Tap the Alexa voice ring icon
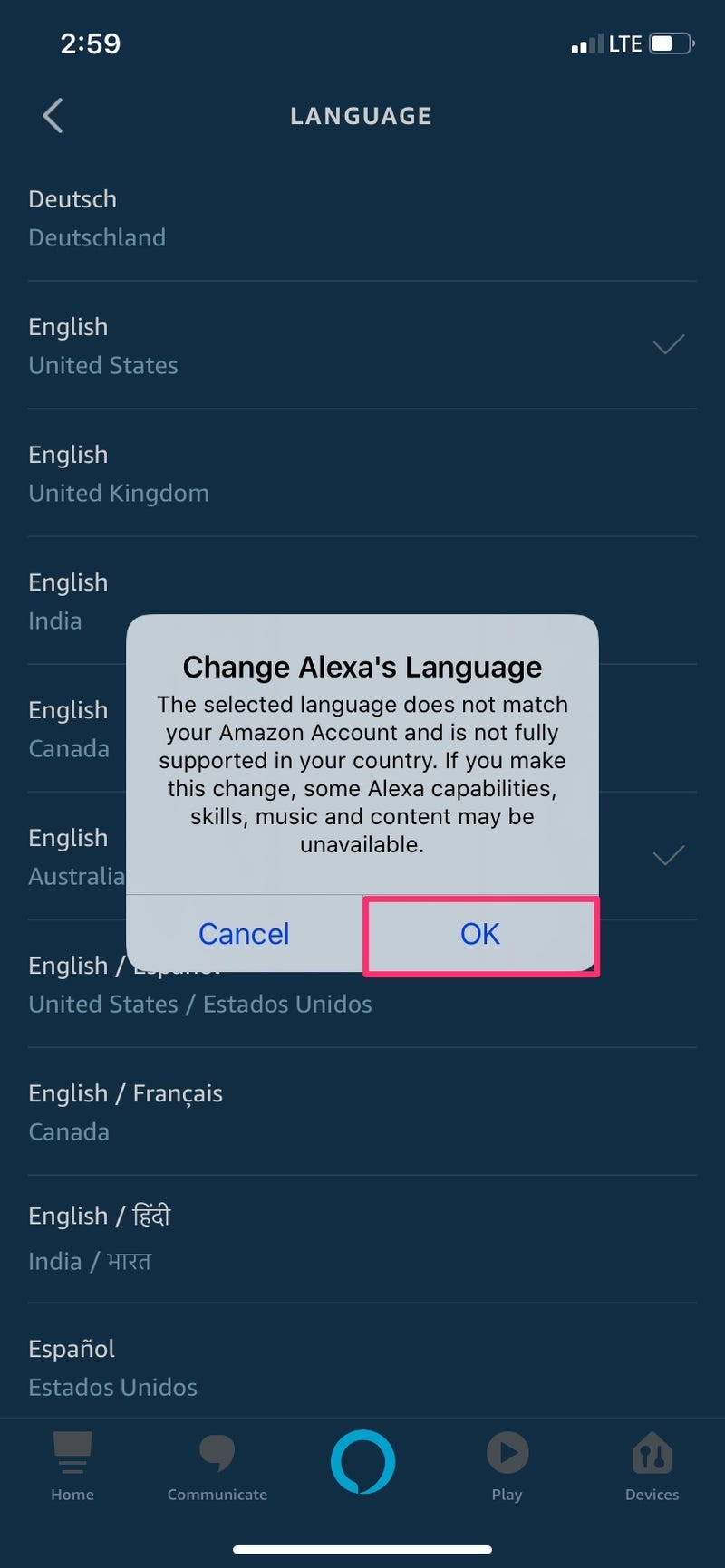 pyautogui.click(x=362, y=1462)
